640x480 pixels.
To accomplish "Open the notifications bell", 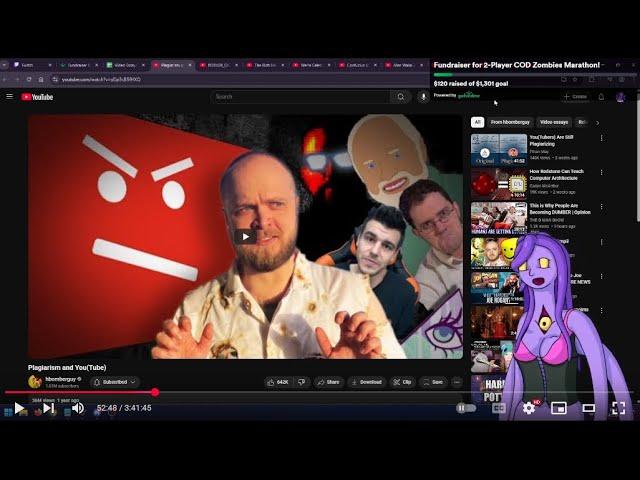I will [x=601, y=97].
